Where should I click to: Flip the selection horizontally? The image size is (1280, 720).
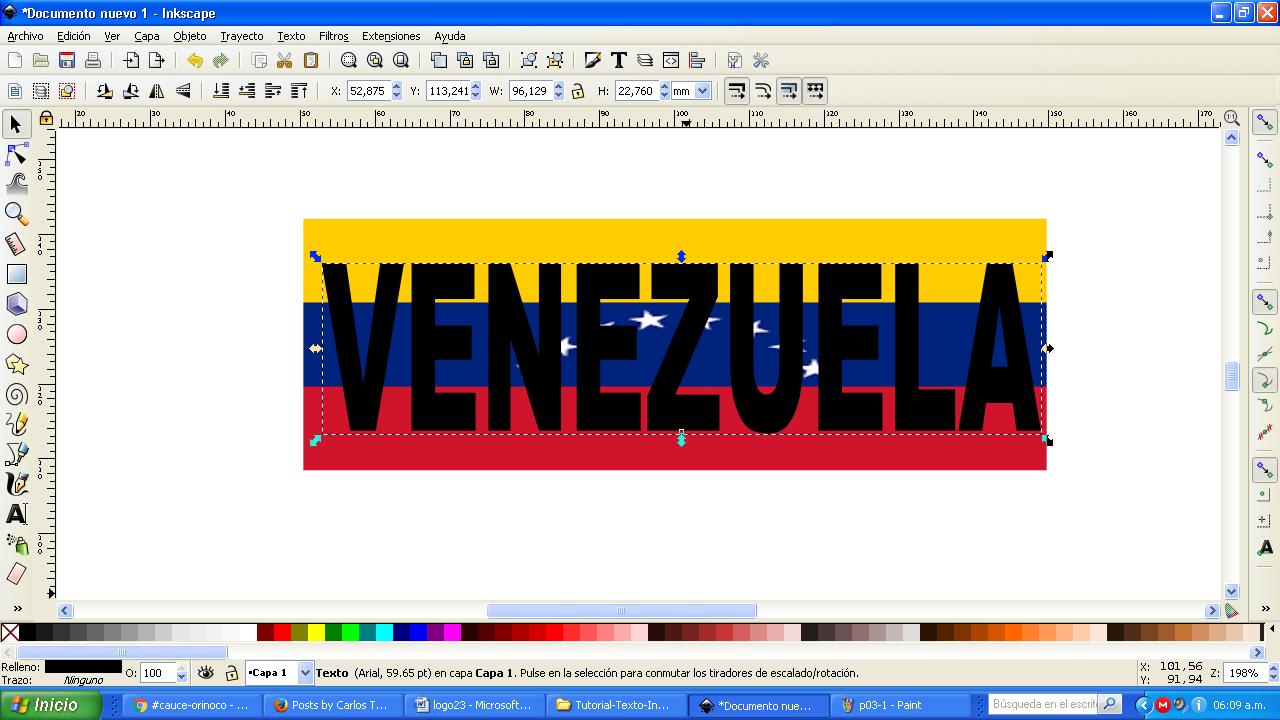157,91
